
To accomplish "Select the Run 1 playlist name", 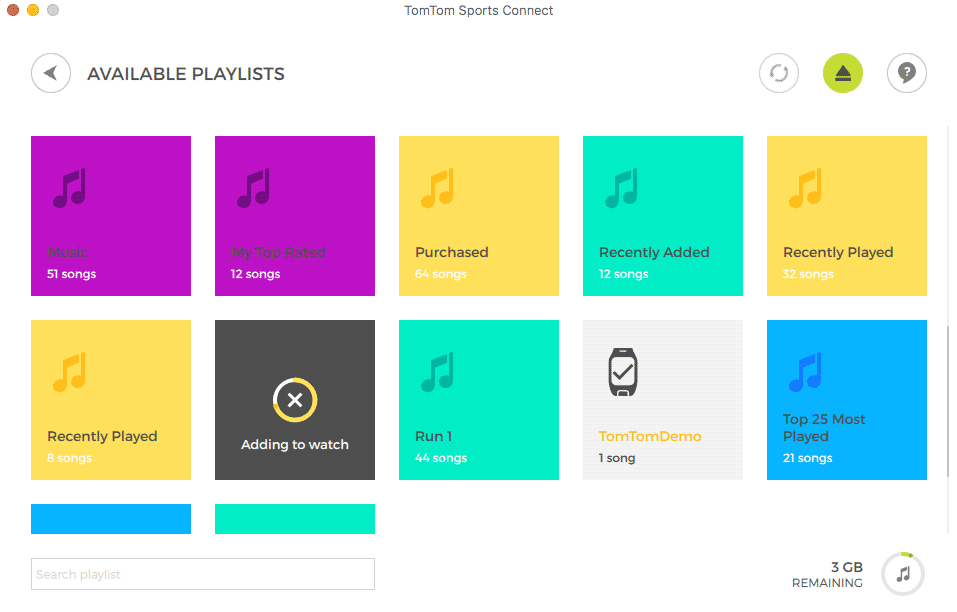I will click(433, 436).
